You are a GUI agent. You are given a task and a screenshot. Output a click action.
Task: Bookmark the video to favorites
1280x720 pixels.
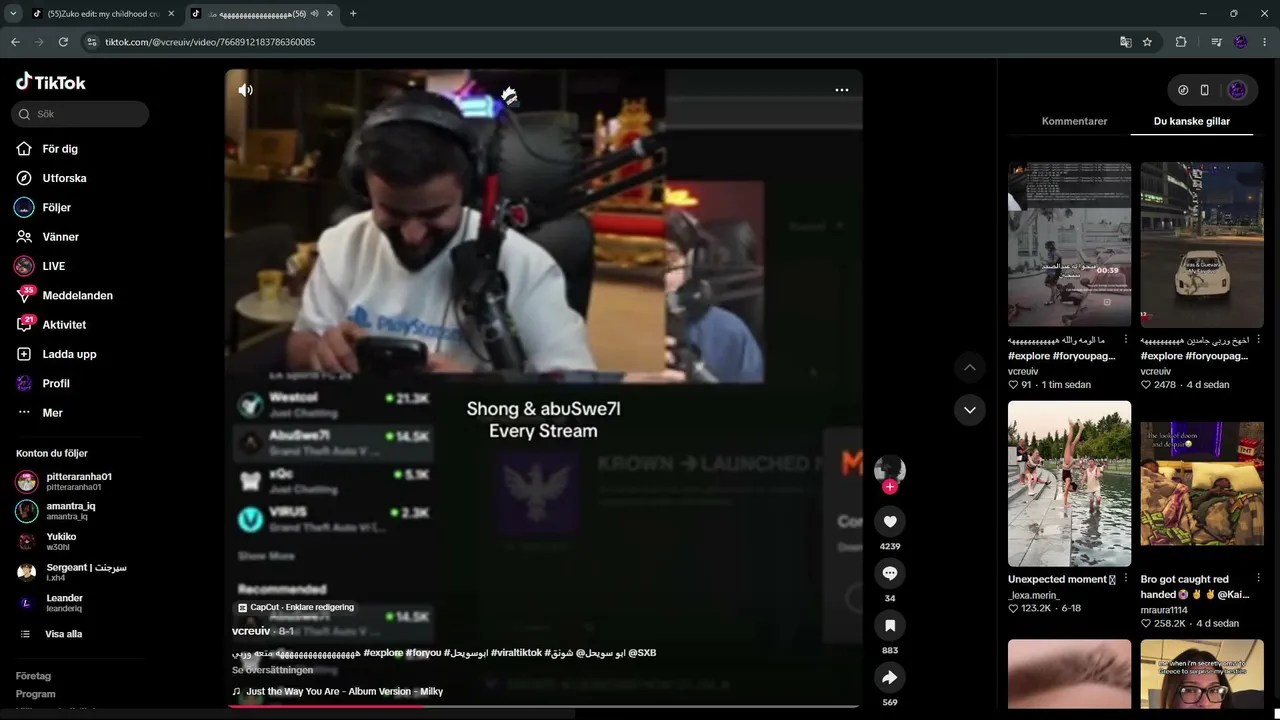tap(889, 625)
